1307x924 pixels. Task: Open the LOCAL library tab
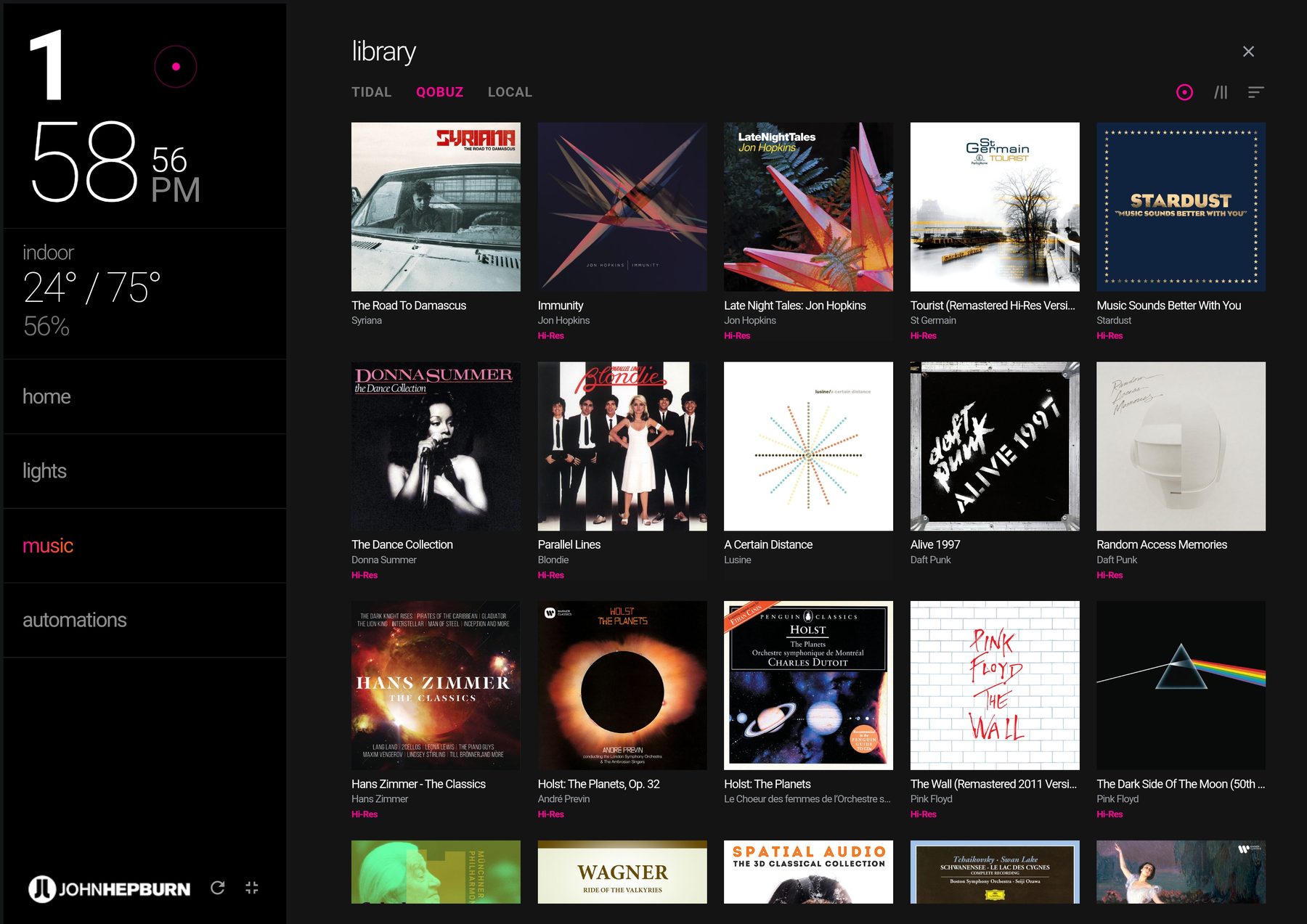510,92
